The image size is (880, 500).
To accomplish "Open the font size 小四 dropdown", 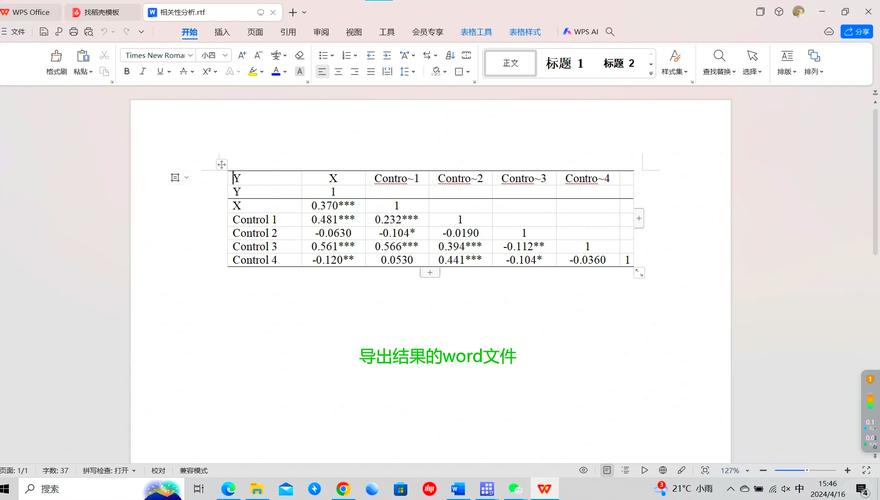I will pos(213,56).
